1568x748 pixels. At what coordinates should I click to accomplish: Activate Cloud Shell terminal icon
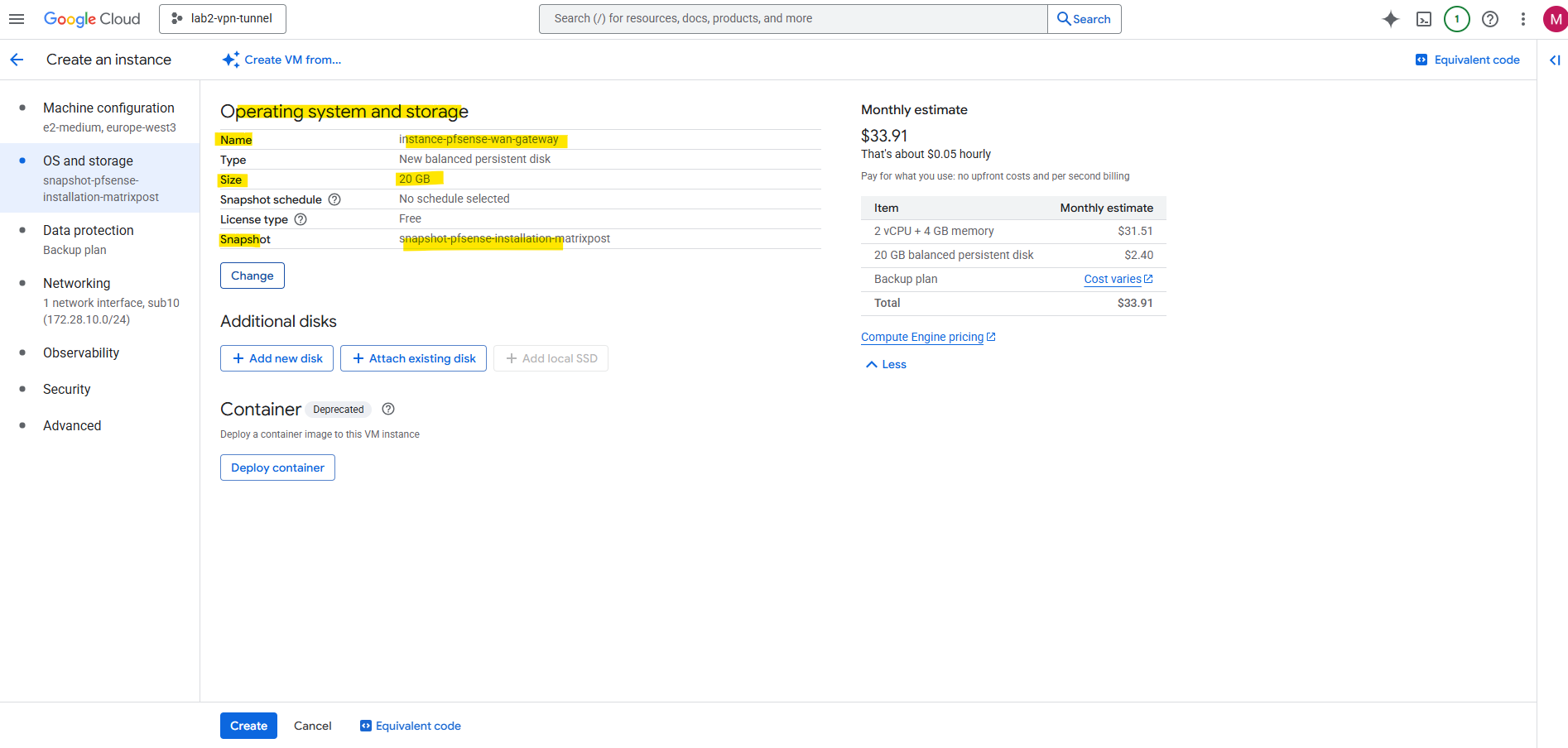click(x=1424, y=19)
